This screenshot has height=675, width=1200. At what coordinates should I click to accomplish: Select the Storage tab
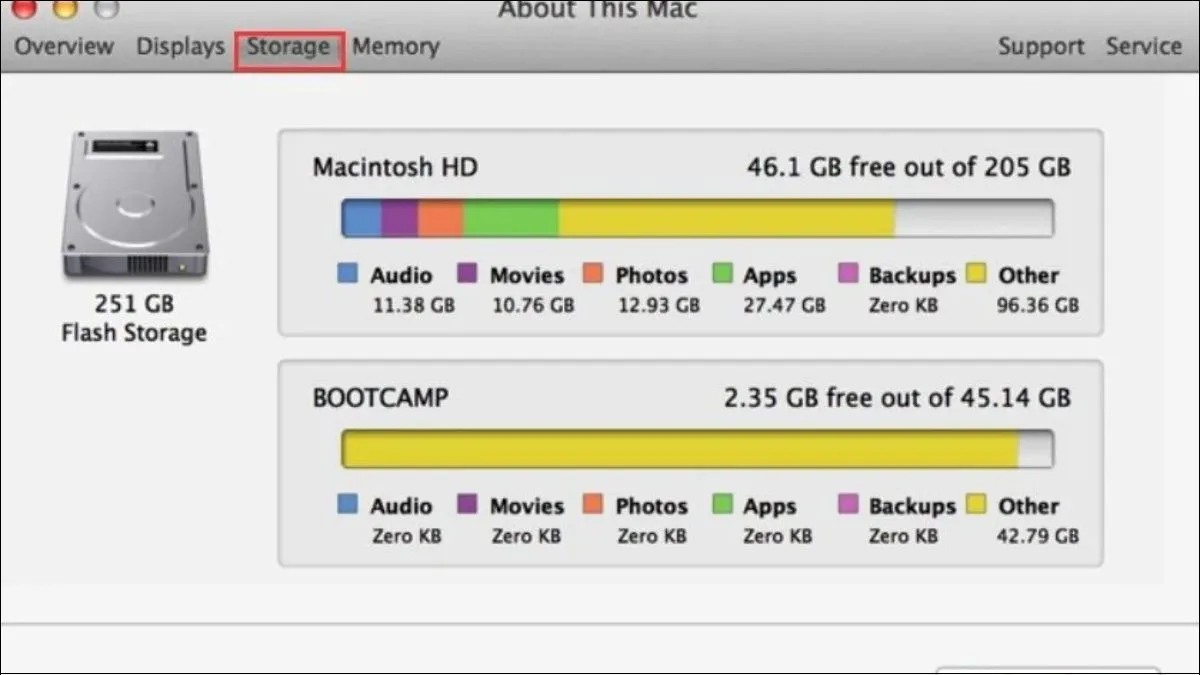point(289,48)
